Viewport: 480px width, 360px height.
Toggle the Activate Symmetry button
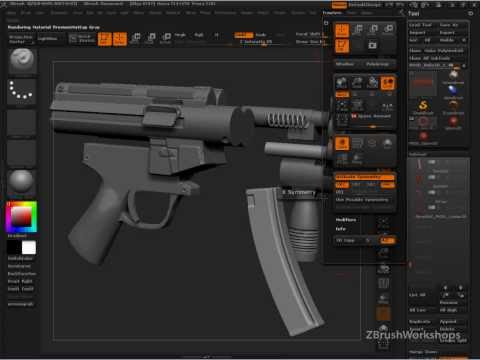[x=365, y=177]
